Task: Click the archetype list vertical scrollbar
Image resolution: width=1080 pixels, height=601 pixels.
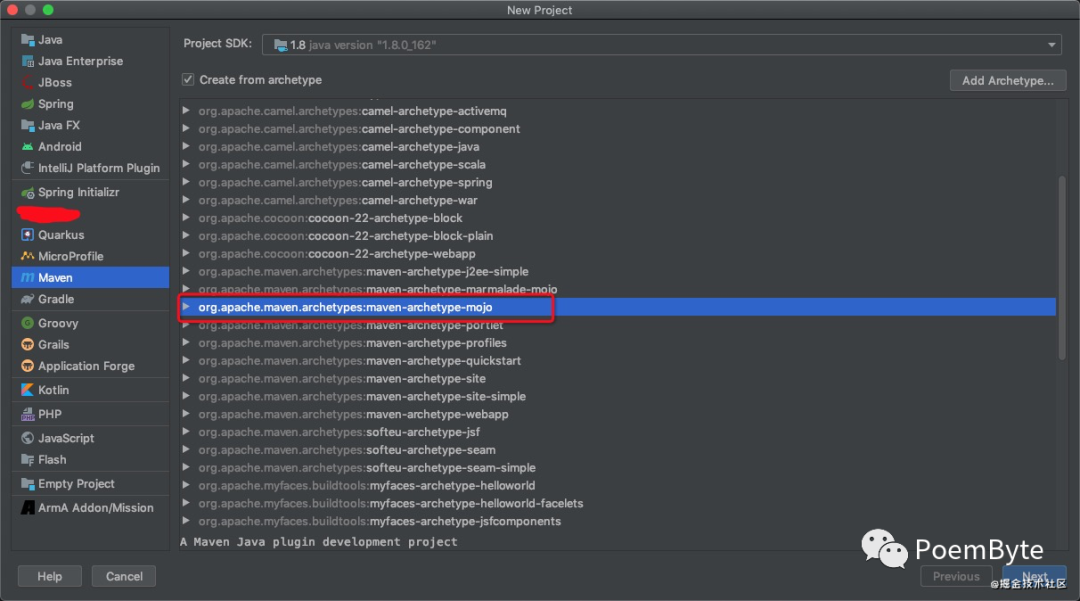Action: (1061, 267)
